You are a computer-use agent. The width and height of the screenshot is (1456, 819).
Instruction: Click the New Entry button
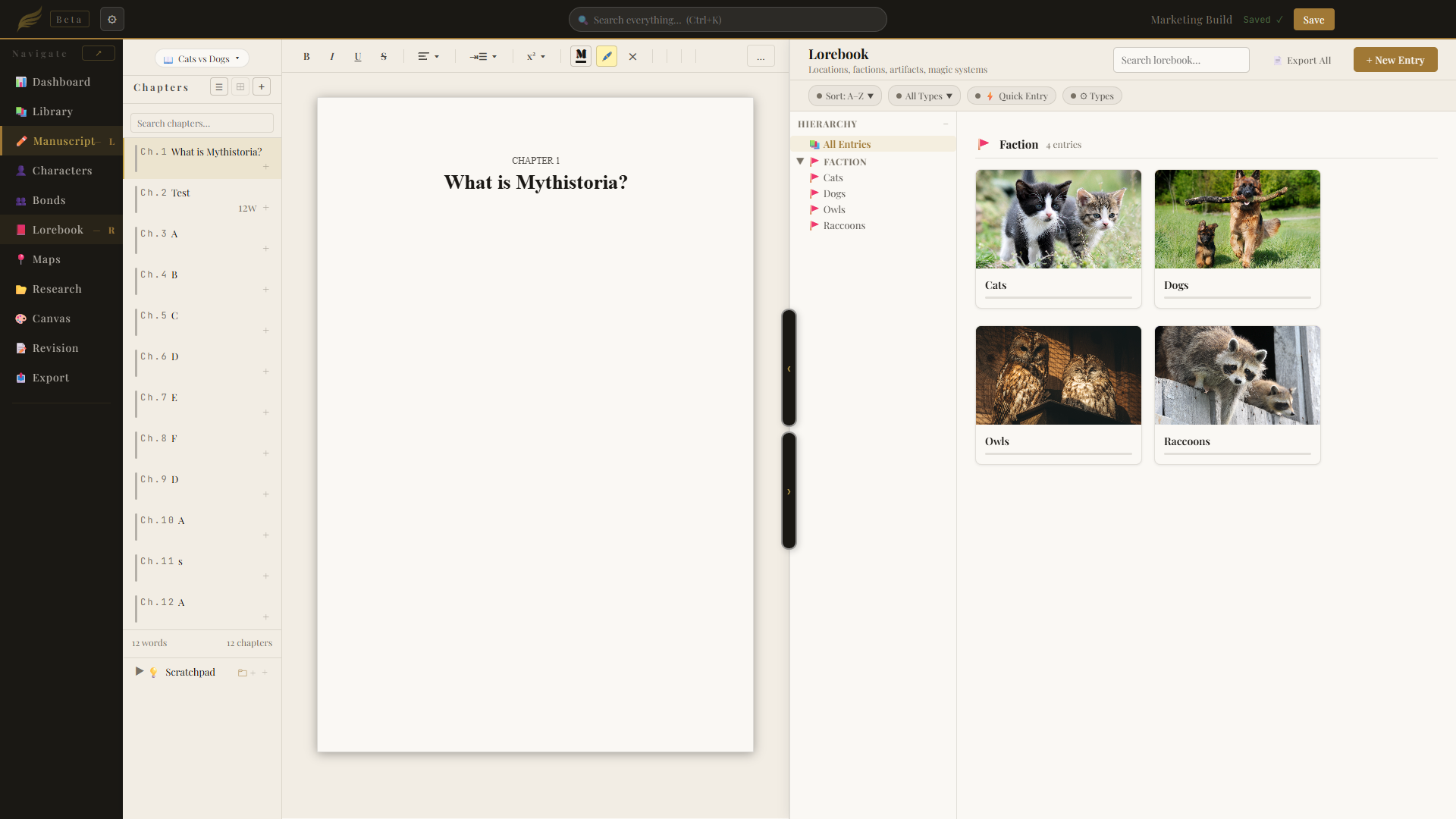tap(1395, 60)
